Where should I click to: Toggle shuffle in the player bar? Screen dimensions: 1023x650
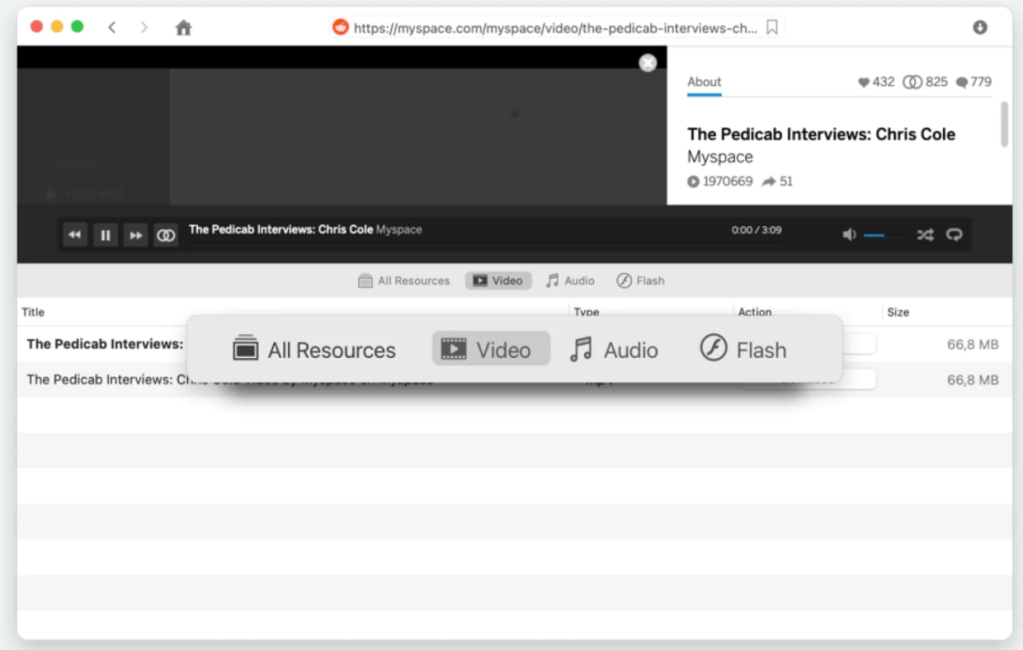point(925,234)
